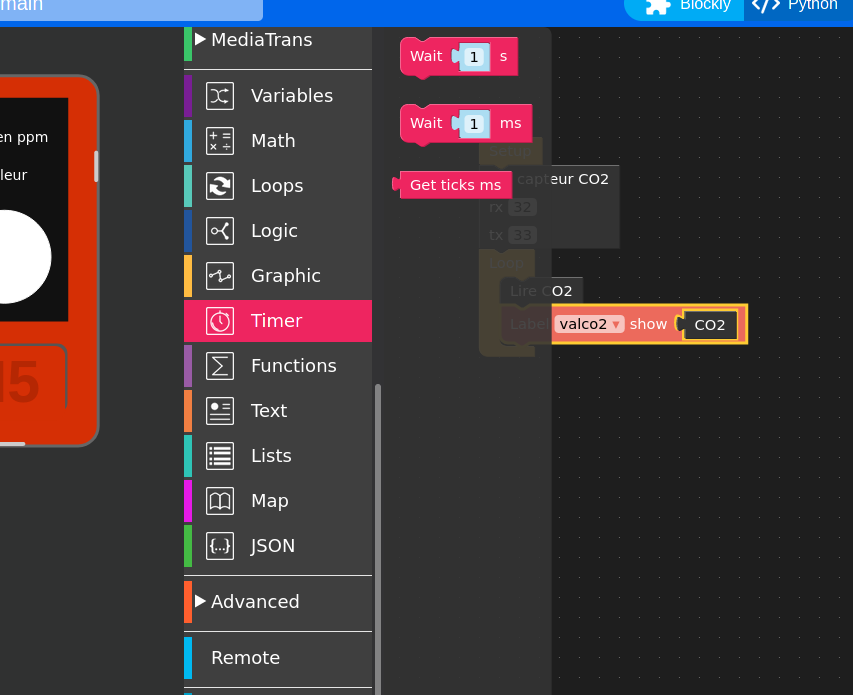
Task: Click the Functions sigma icon
Action: 220,366
